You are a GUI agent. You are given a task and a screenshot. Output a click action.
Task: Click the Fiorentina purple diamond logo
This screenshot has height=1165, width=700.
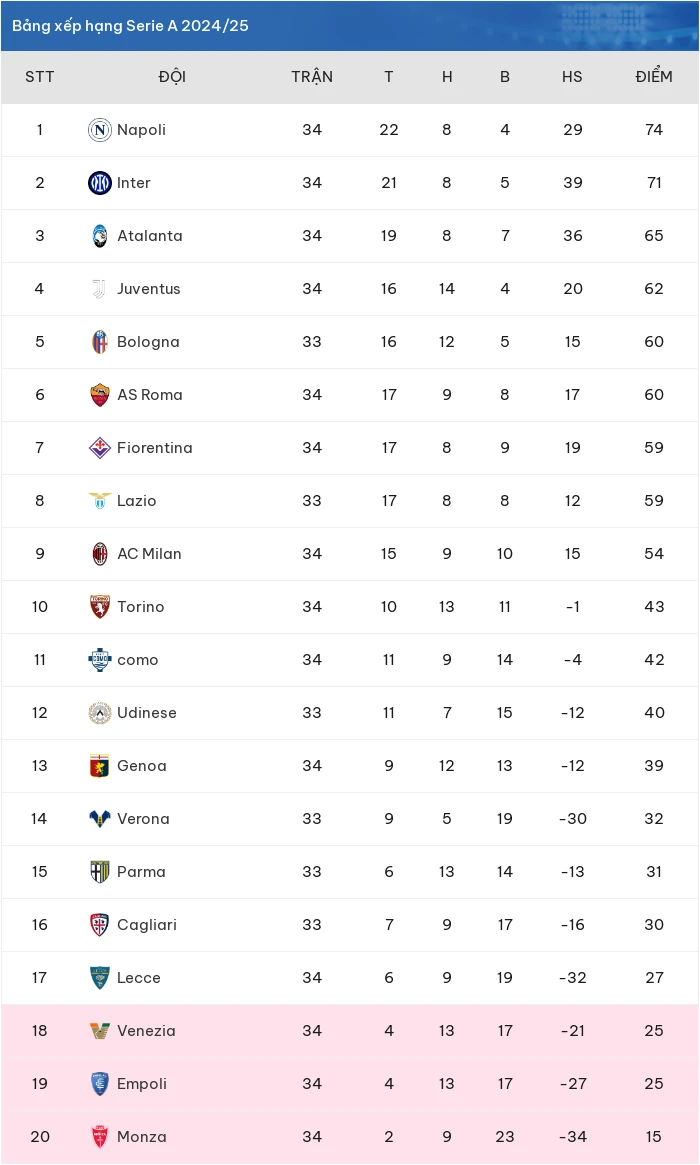(100, 448)
